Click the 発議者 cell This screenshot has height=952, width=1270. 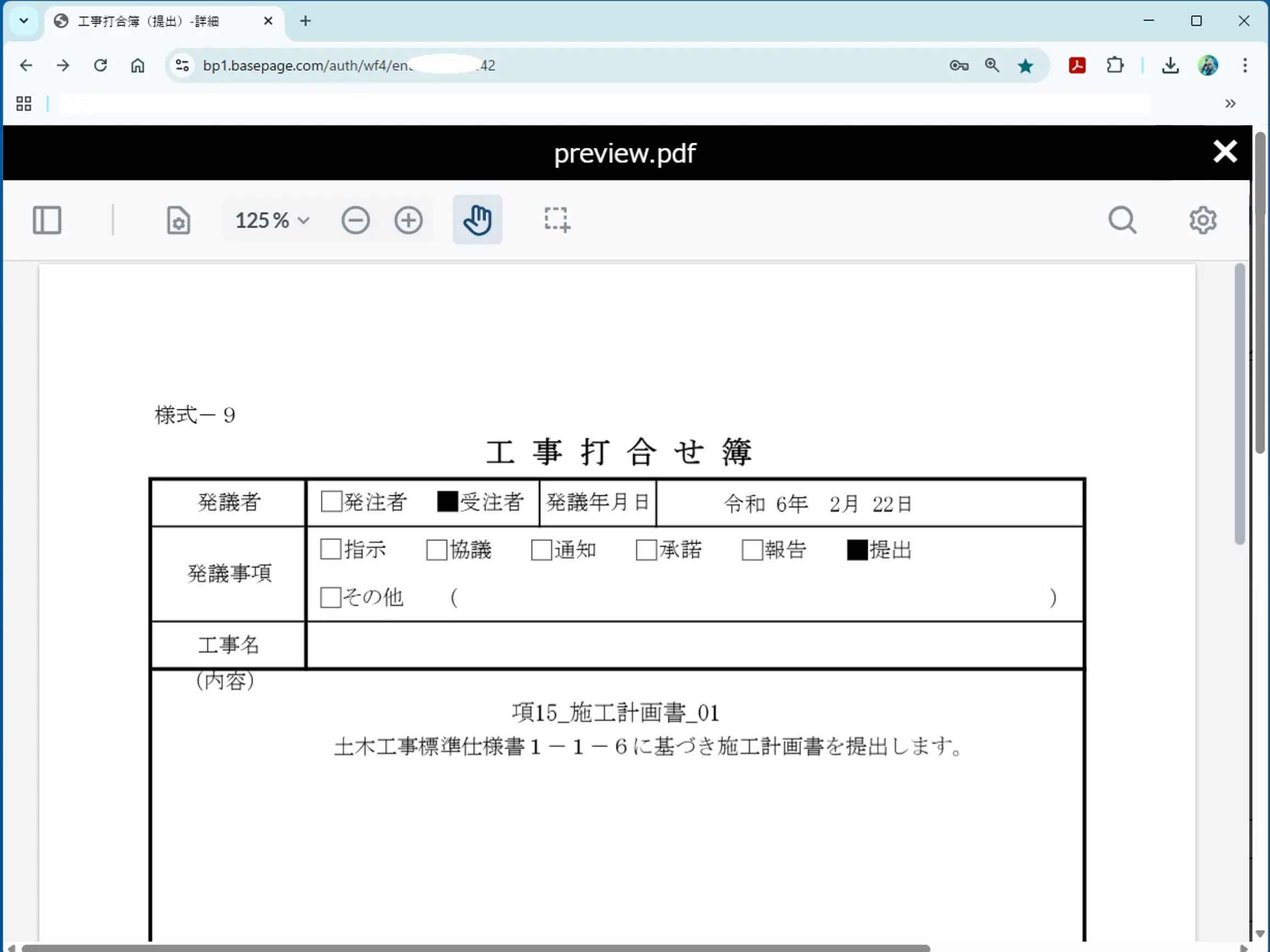pos(229,503)
